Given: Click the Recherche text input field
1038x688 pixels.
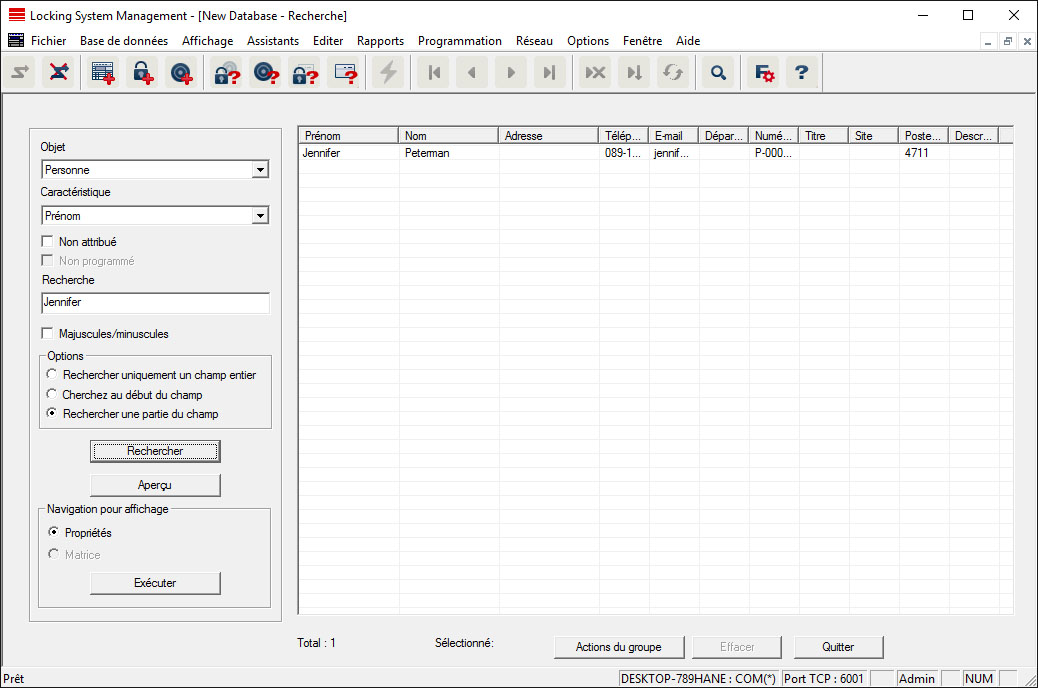Looking at the screenshot, I should point(155,302).
